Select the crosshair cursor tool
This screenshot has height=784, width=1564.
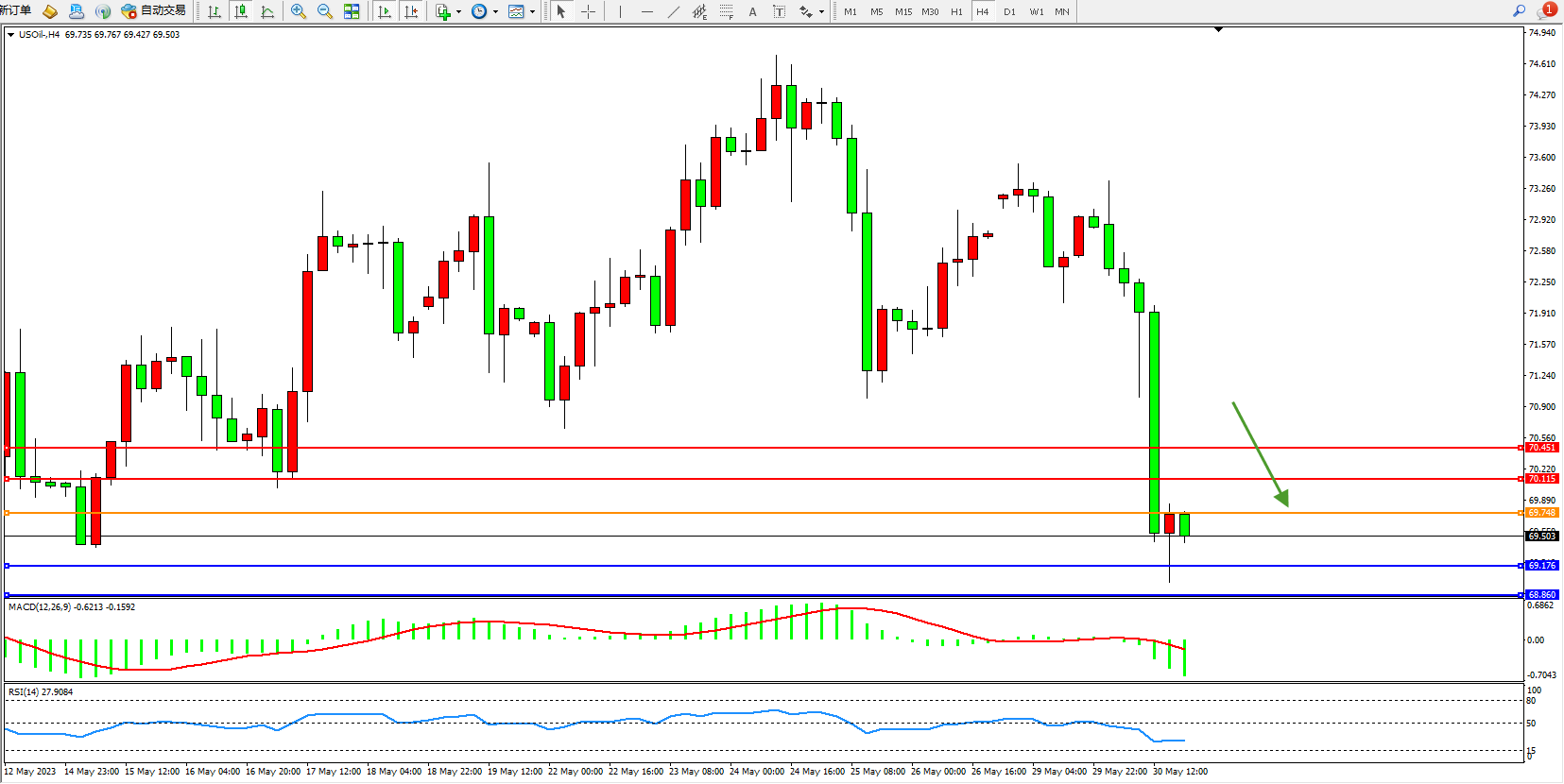tap(588, 11)
